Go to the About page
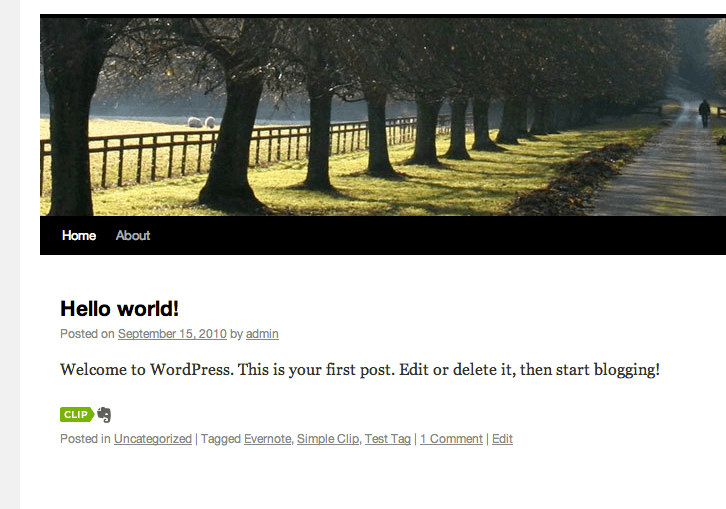Image resolution: width=726 pixels, height=509 pixels. 133,235
